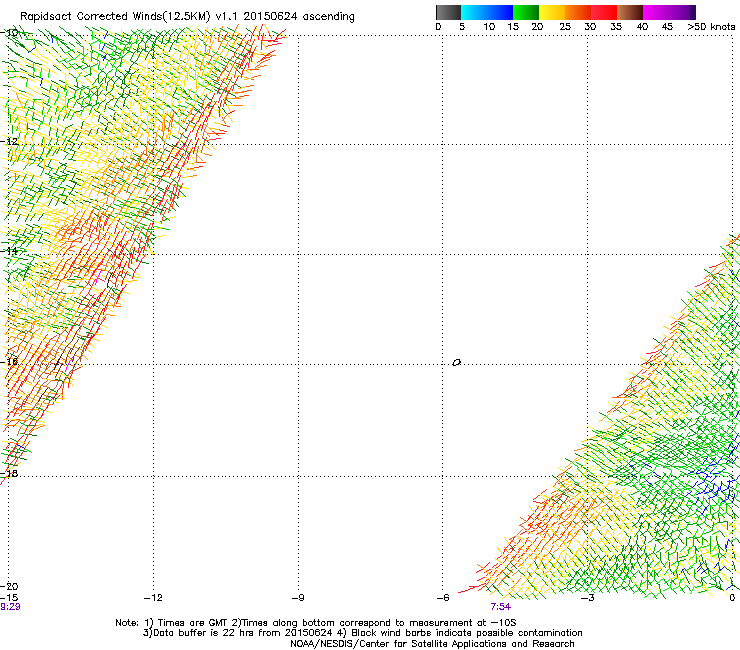The height and width of the screenshot is (650, 740).
Task: Click the purple '7:54' pass time label
Action: [x=500, y=607]
